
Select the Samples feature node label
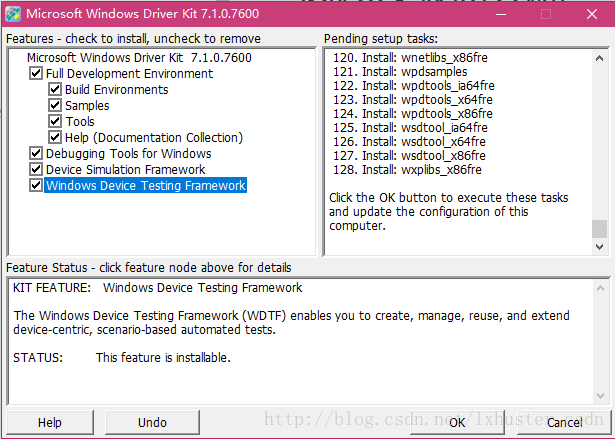tap(87, 106)
